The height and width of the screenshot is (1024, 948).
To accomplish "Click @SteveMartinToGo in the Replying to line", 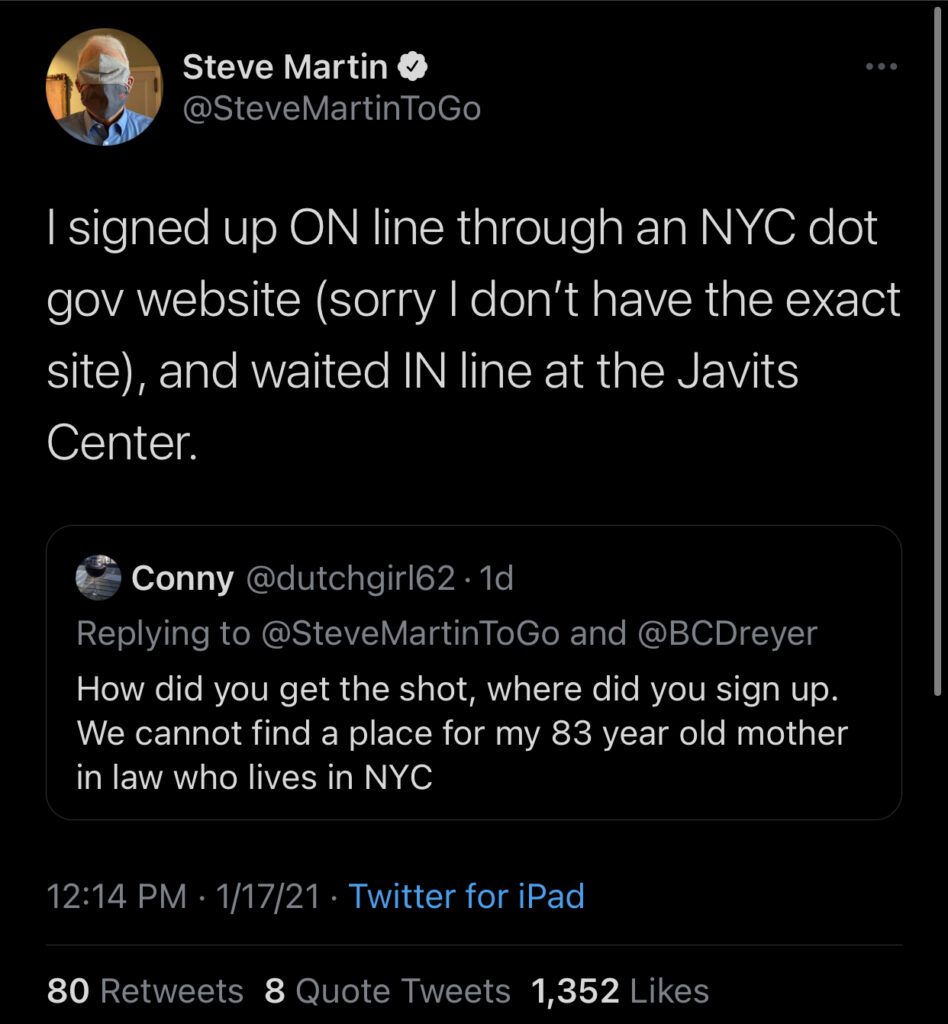I will [x=409, y=634].
